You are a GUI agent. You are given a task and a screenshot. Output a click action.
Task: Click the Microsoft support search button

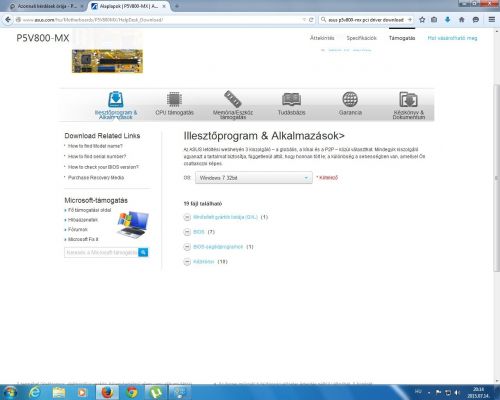pyautogui.click(x=143, y=252)
